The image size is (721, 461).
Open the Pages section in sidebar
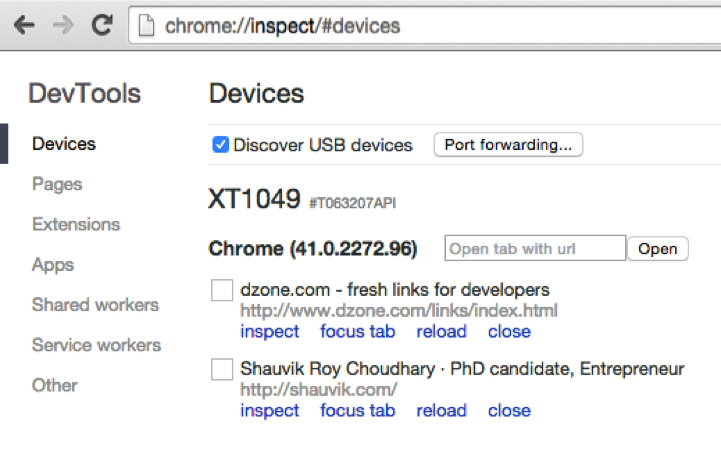click(57, 184)
